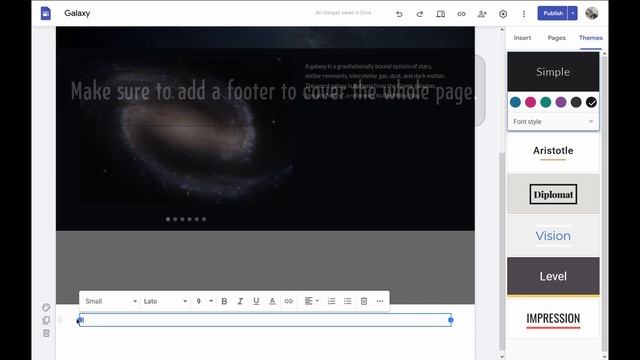This screenshot has height=360, width=640.
Task: Apply italic formatting
Action: pyautogui.click(x=240, y=301)
